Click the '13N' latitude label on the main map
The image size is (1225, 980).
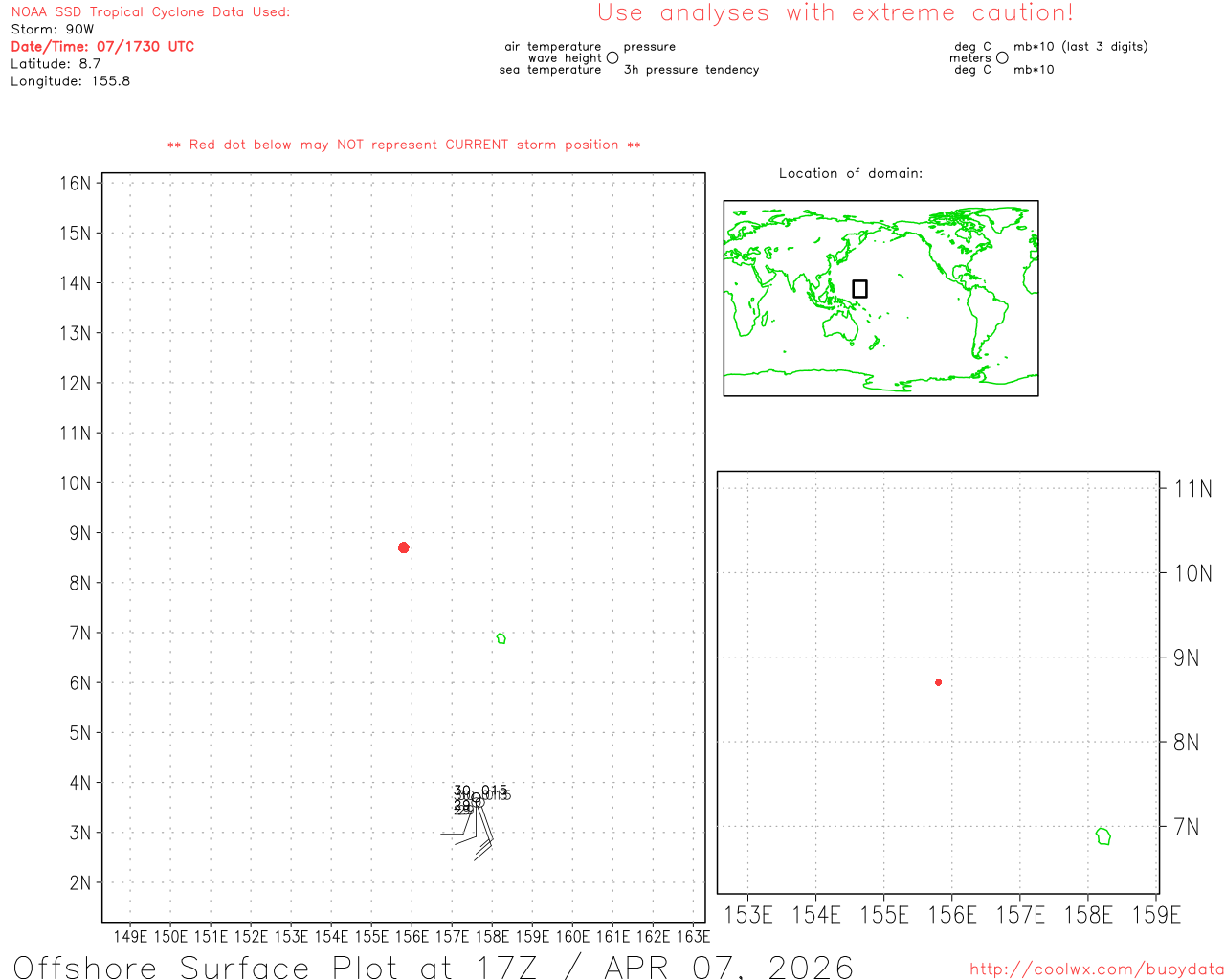(x=76, y=334)
